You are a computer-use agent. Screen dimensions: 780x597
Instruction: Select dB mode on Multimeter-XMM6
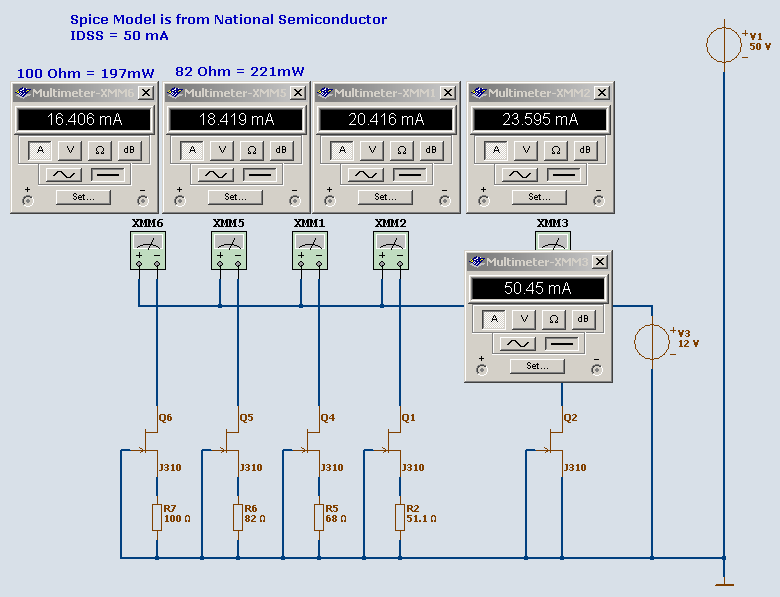(129, 150)
